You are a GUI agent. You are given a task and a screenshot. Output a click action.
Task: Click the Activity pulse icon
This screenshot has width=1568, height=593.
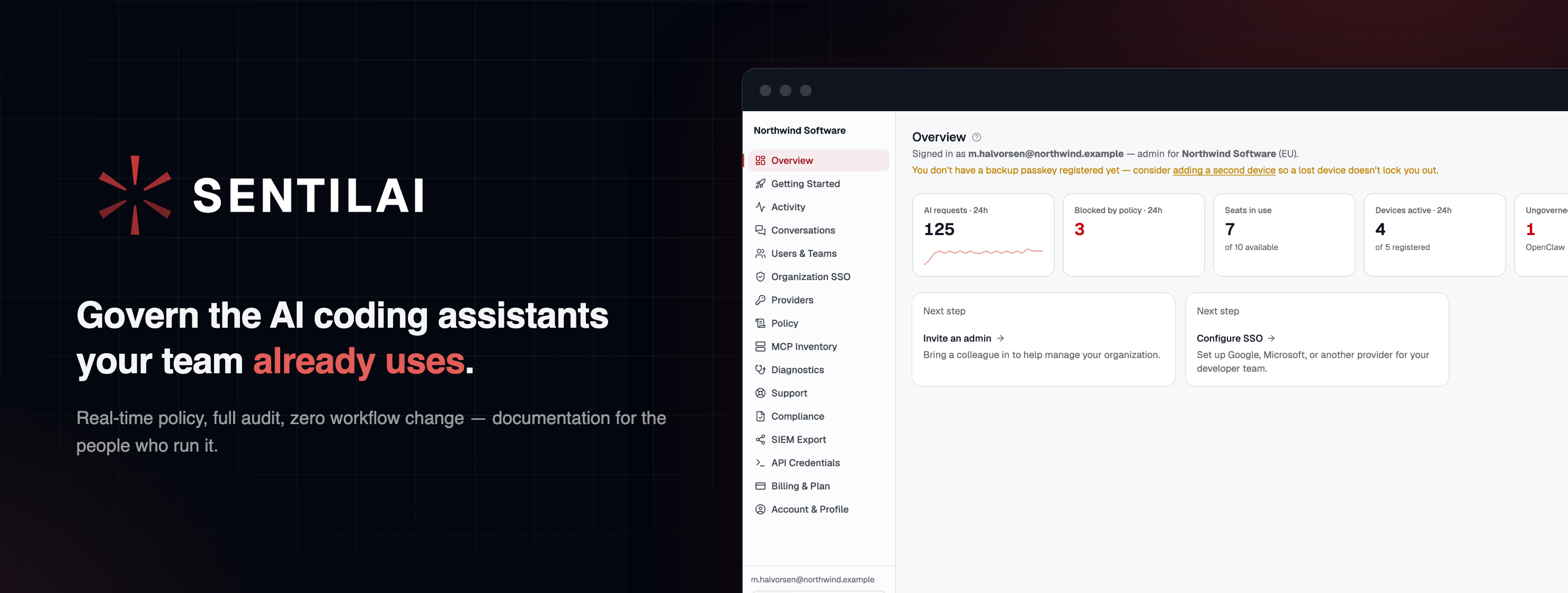coord(760,207)
